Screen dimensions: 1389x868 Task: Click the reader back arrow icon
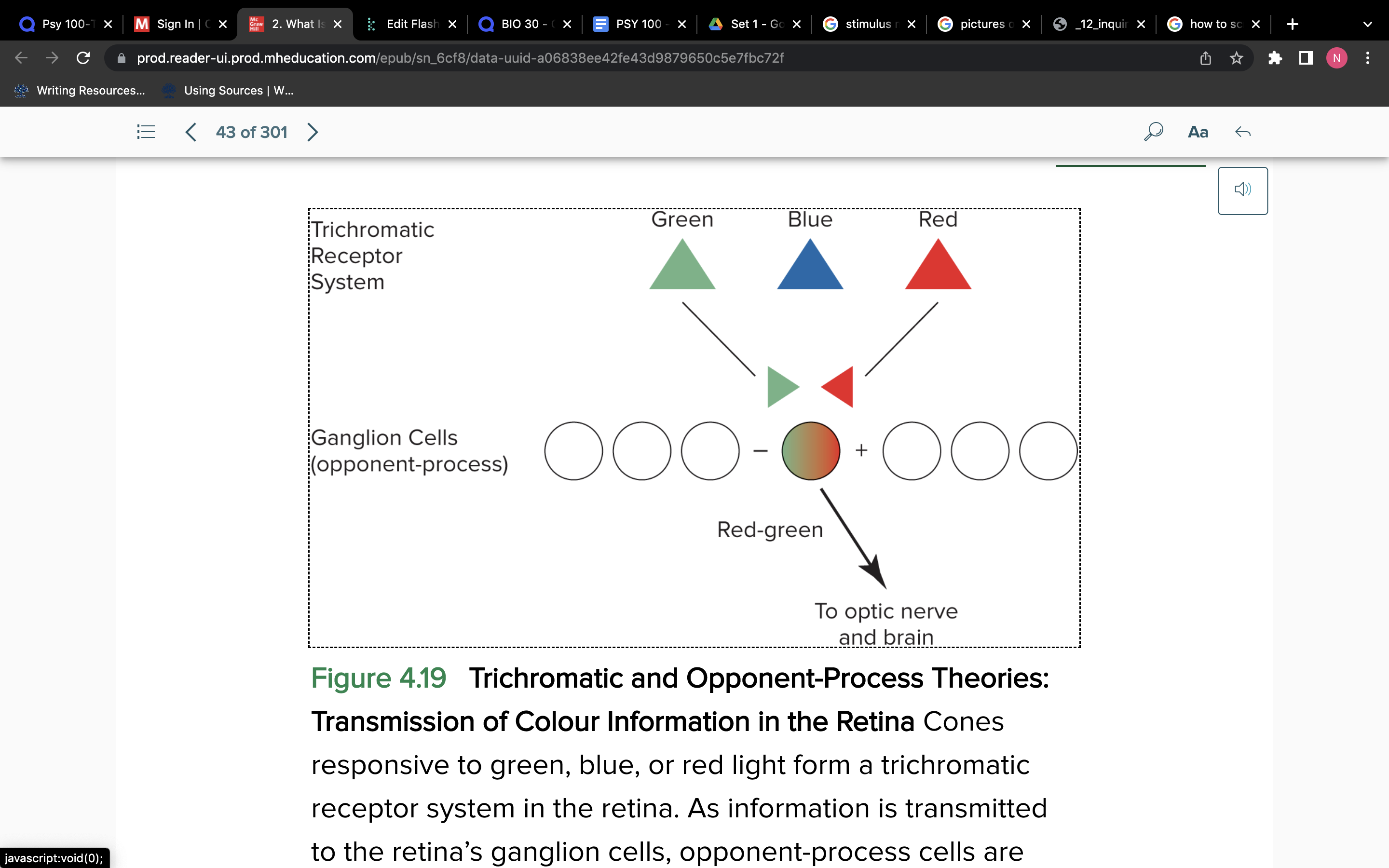tap(1243, 132)
